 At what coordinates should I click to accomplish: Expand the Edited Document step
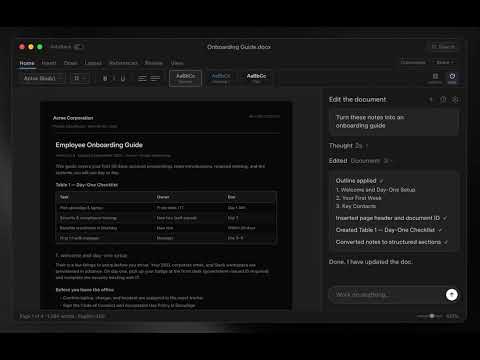(360, 161)
